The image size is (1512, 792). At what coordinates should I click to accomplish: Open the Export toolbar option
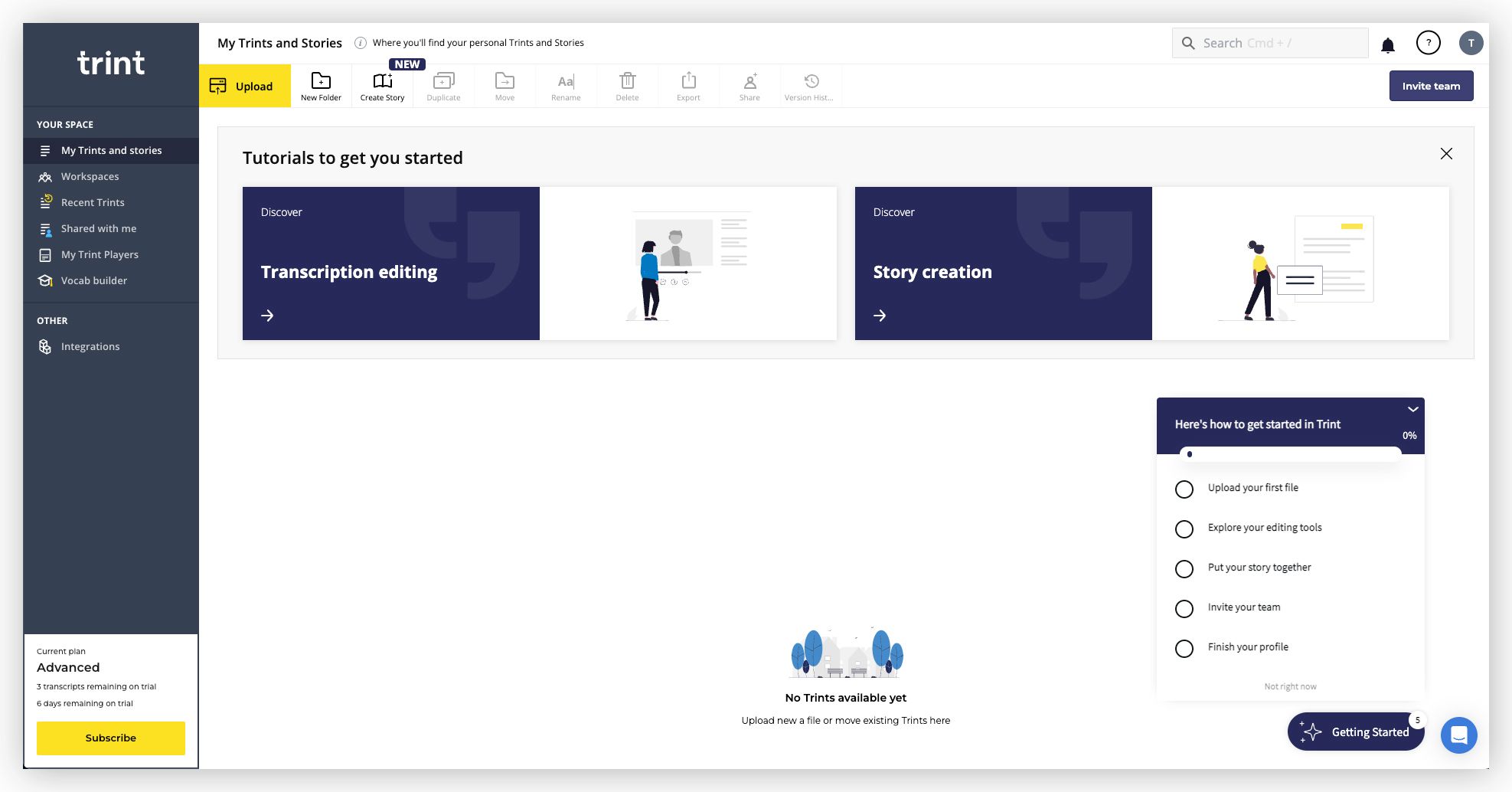pyautogui.click(x=688, y=86)
